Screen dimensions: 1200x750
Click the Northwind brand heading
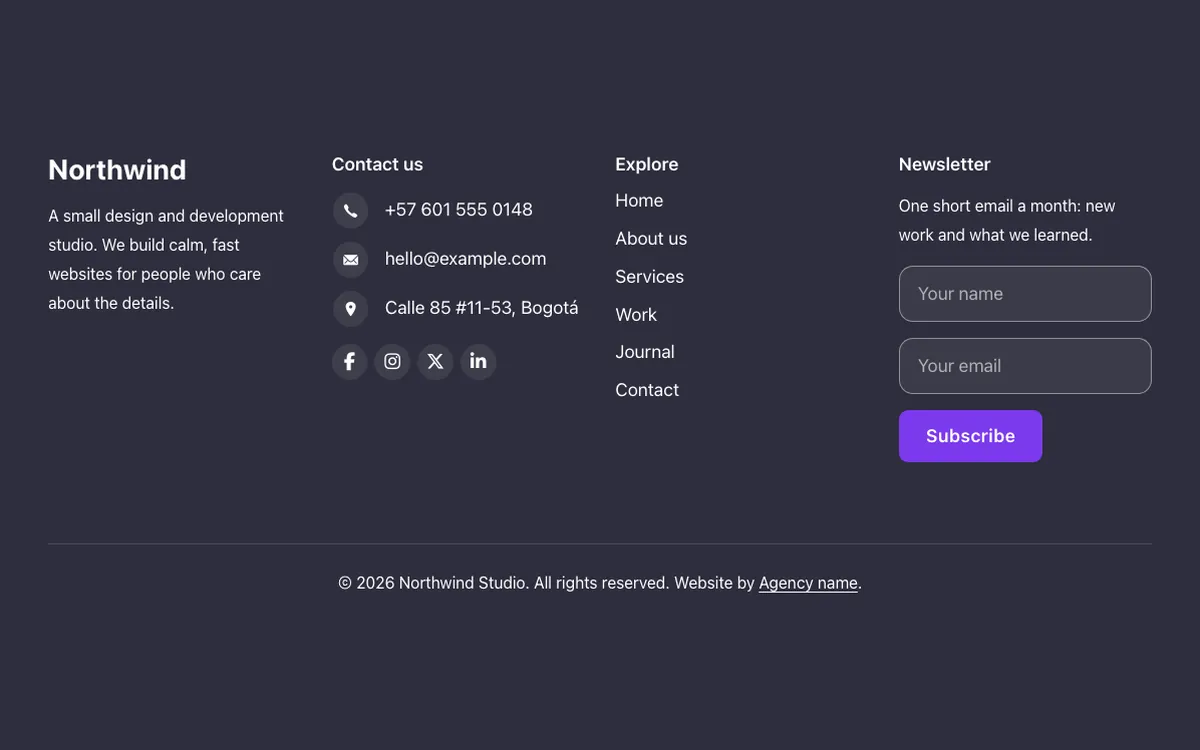coord(117,170)
